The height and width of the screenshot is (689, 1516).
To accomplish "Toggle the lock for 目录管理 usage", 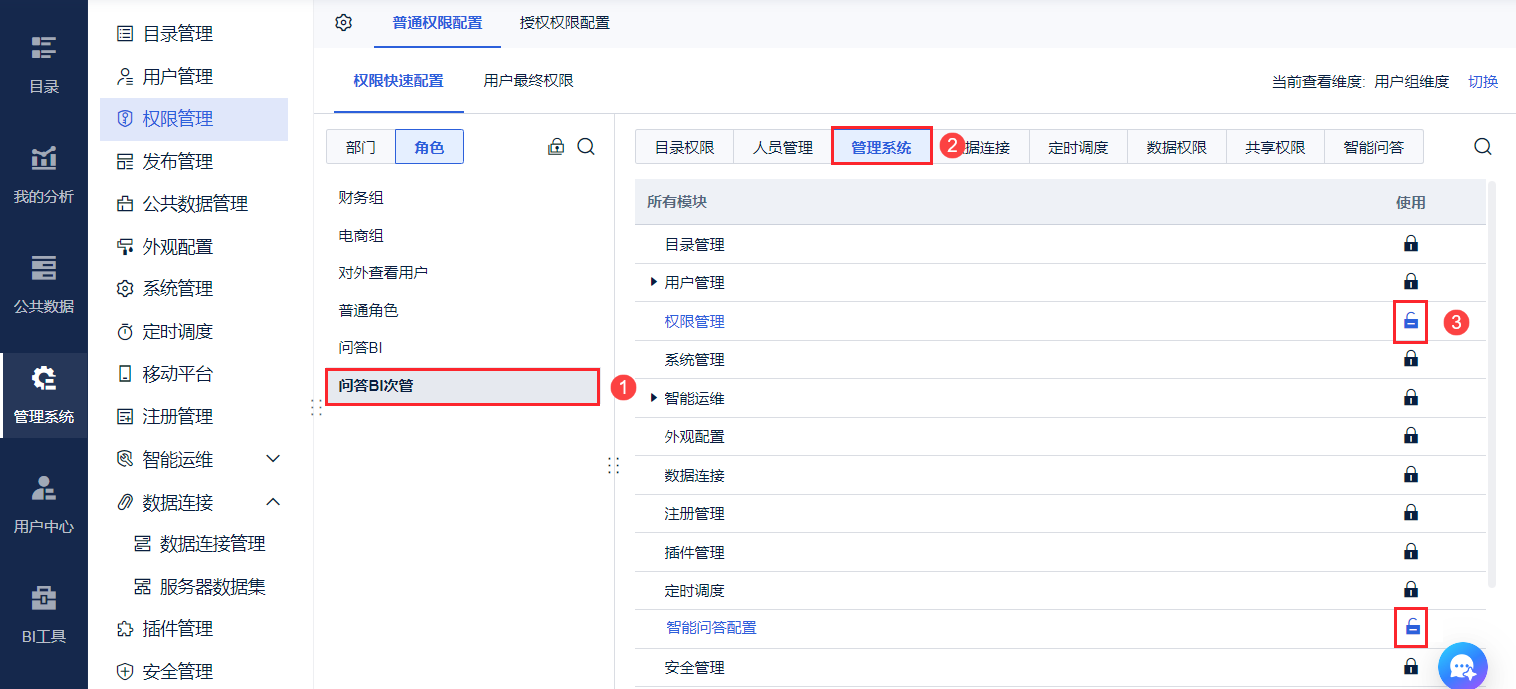I will pyautogui.click(x=1411, y=243).
